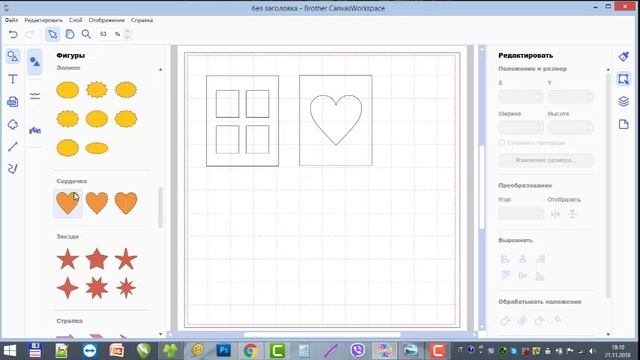Open the Справка menu
The width and height of the screenshot is (640, 360).
142,20
